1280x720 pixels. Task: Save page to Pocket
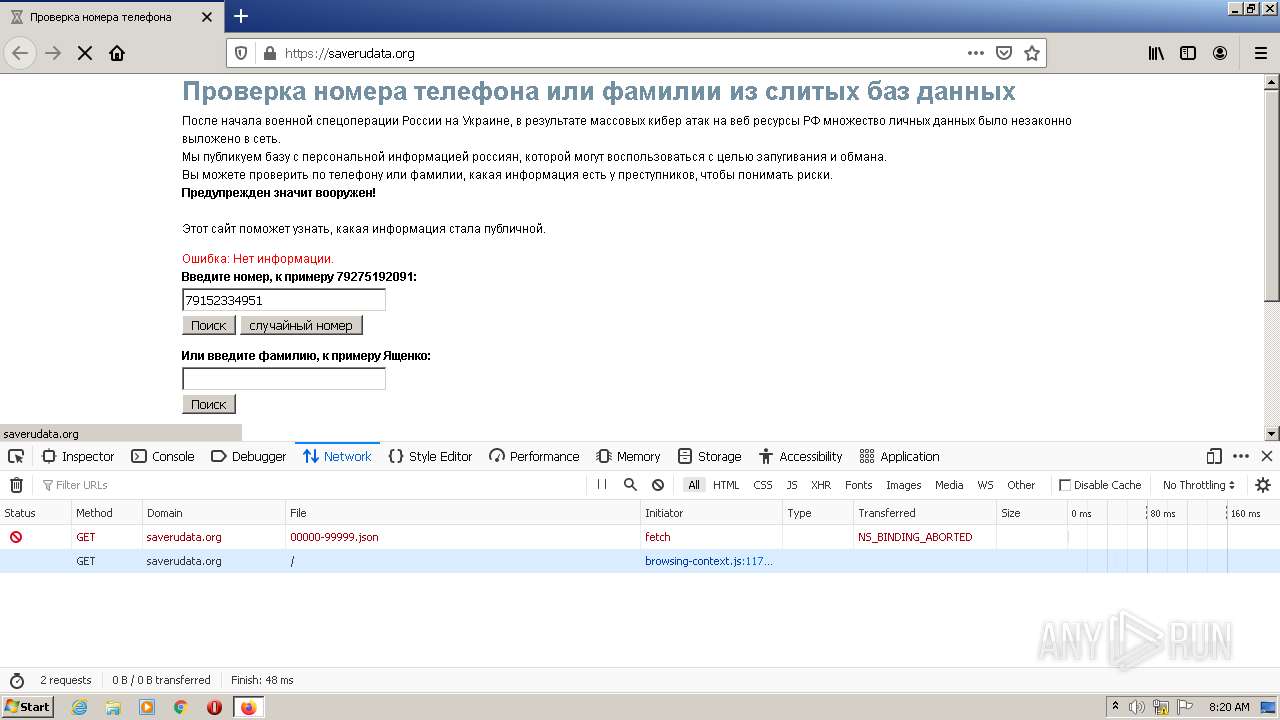(x=1004, y=53)
